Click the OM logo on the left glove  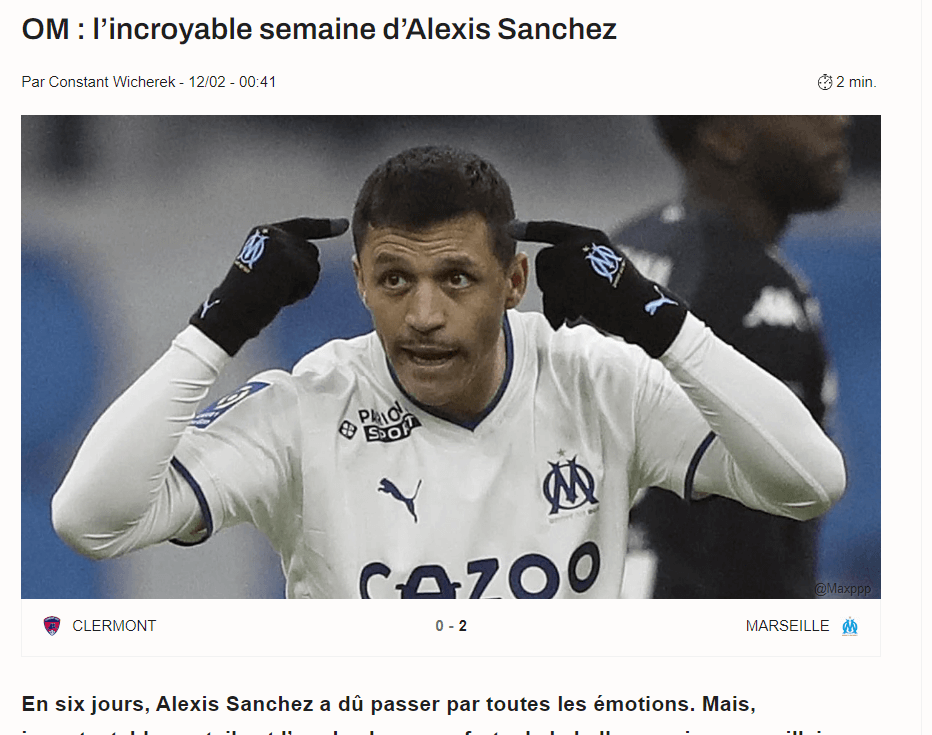(252, 248)
